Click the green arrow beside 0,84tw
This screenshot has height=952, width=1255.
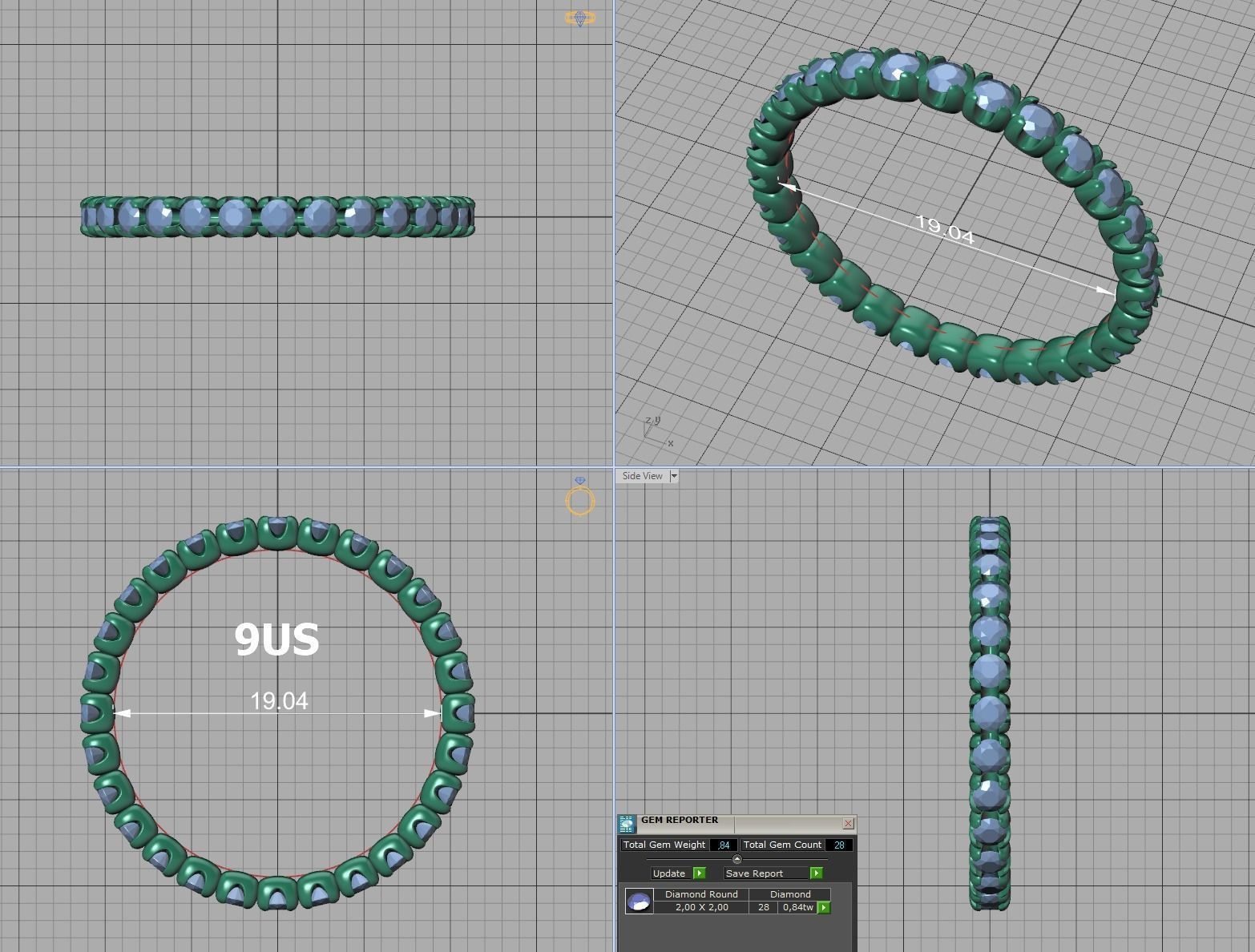[x=824, y=908]
